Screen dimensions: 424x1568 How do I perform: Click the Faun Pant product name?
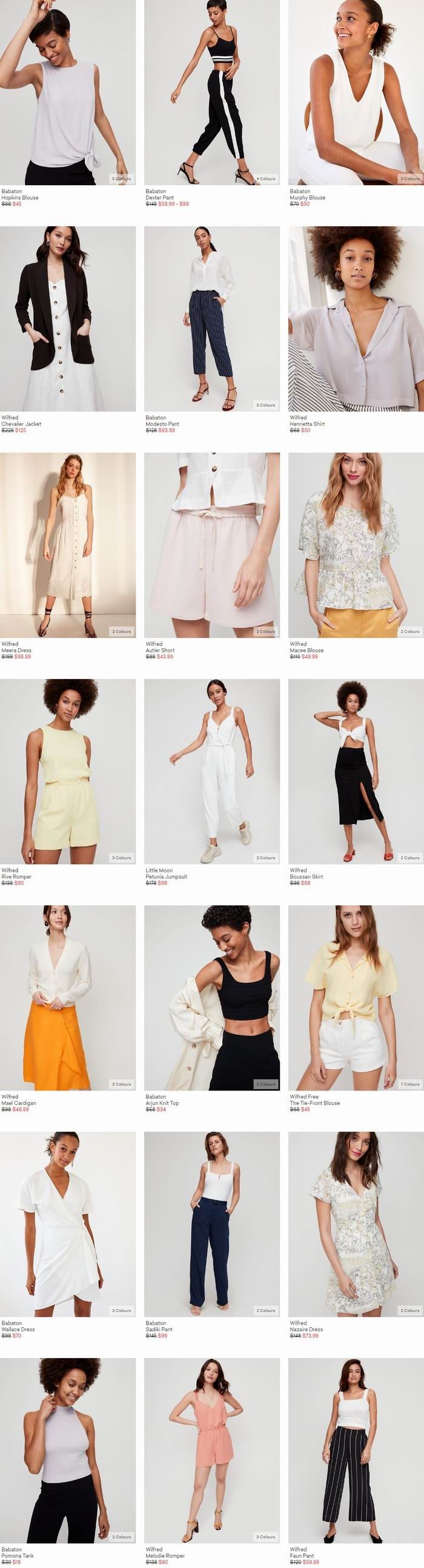302,1557
